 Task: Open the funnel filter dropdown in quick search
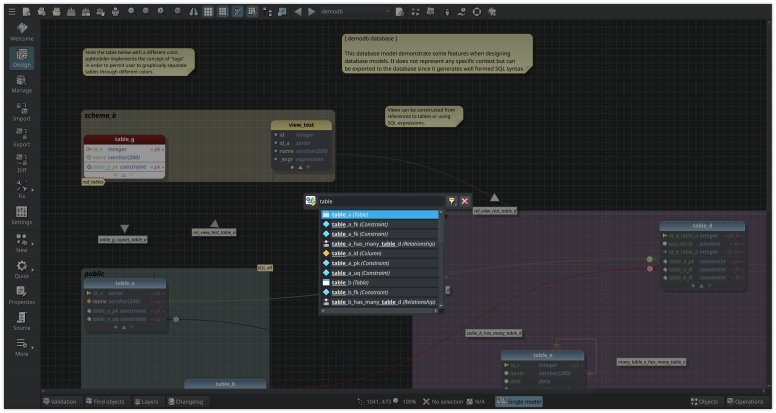[452, 201]
